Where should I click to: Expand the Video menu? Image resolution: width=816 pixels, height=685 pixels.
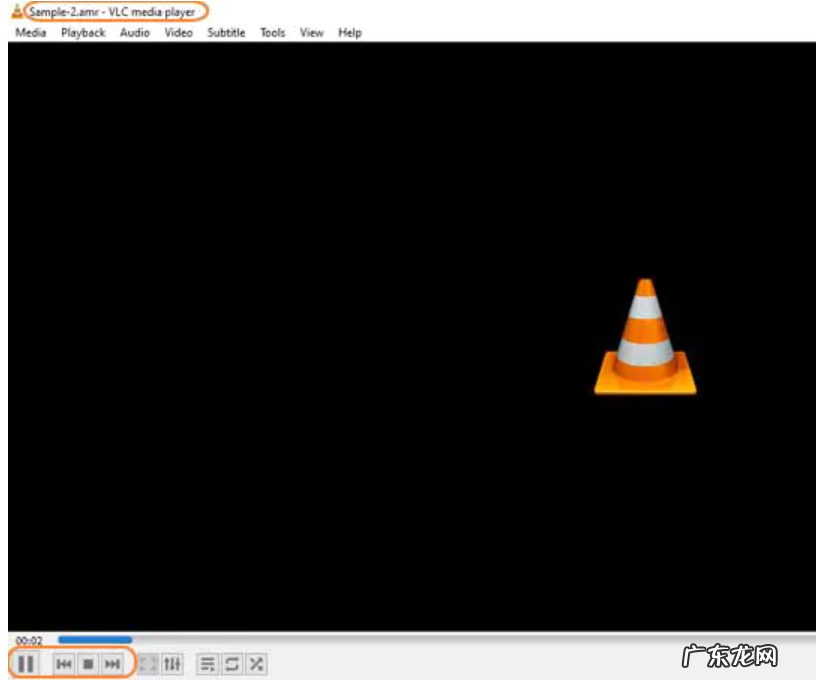click(179, 33)
